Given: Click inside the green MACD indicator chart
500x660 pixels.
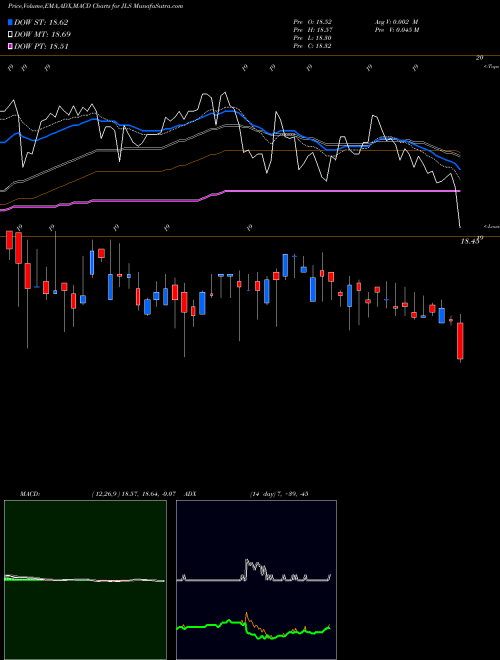Looking at the screenshot, I should coord(85,580).
